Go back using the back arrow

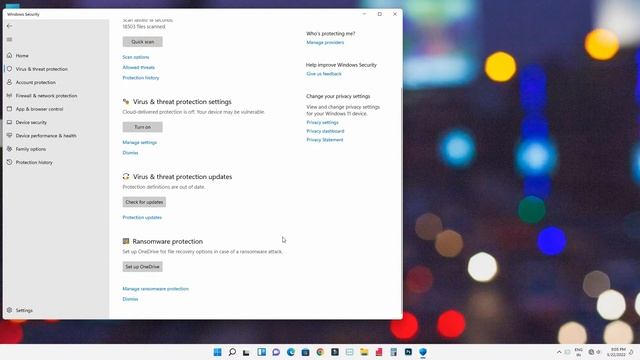(9, 26)
